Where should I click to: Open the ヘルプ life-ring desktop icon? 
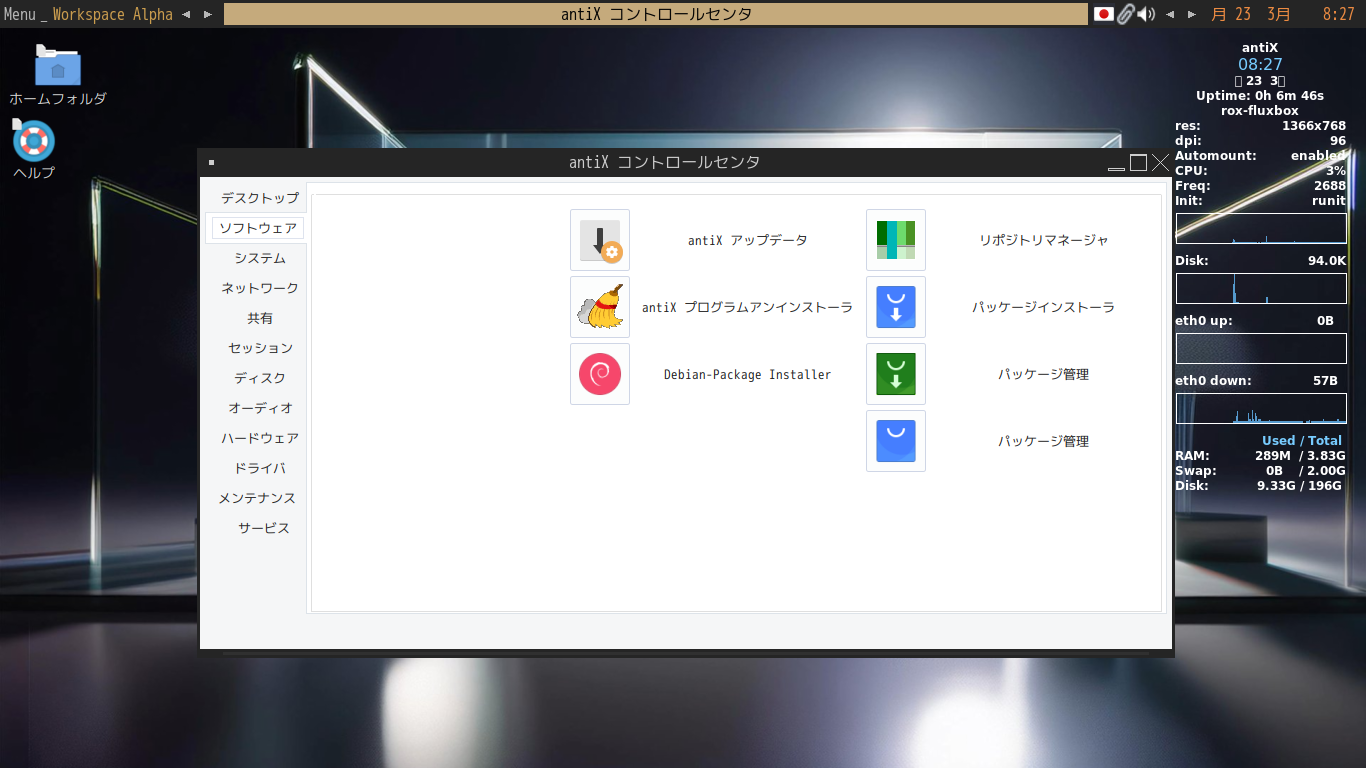(32, 140)
